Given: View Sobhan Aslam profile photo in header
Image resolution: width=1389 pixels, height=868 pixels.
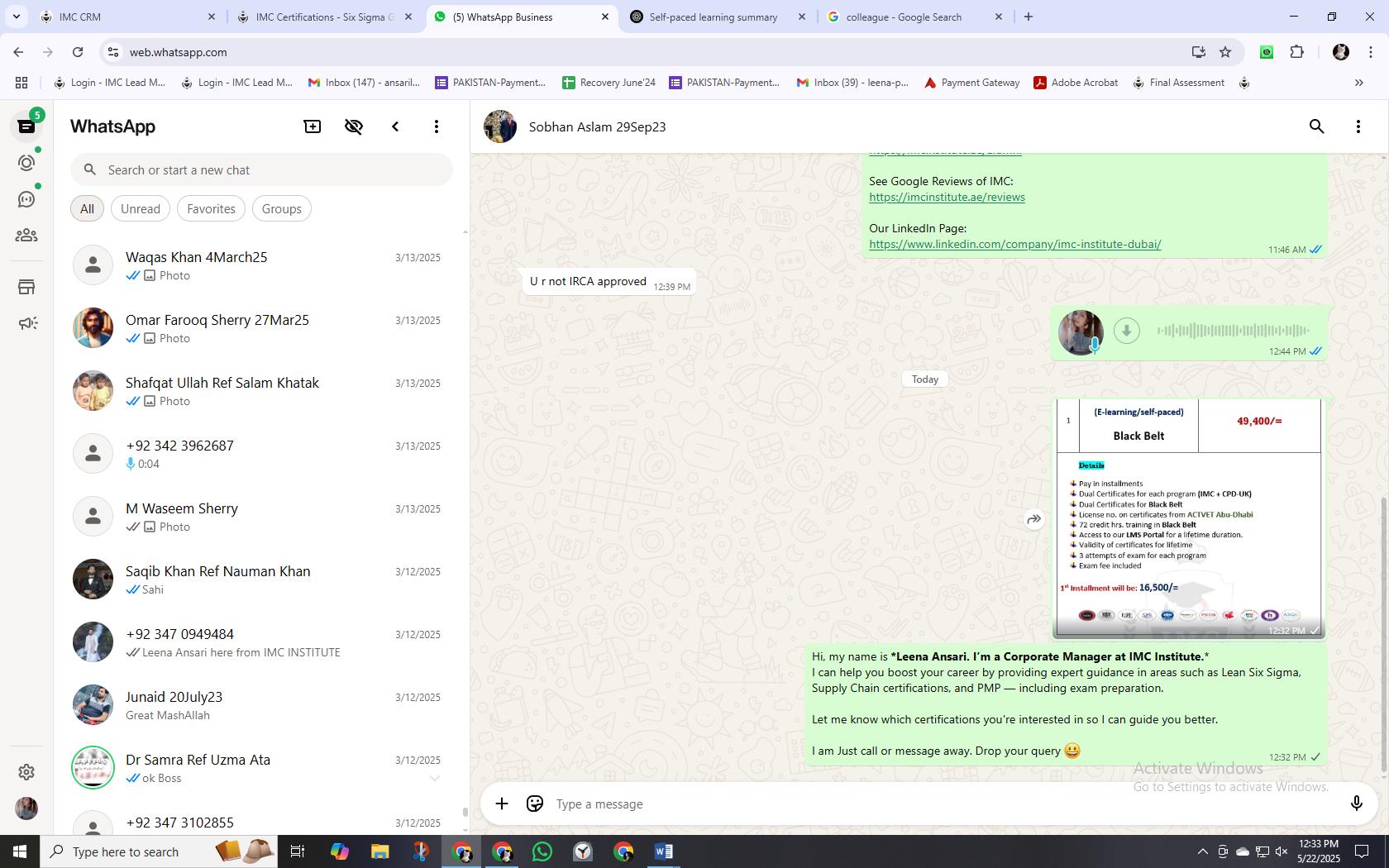Looking at the screenshot, I should pyautogui.click(x=500, y=126).
